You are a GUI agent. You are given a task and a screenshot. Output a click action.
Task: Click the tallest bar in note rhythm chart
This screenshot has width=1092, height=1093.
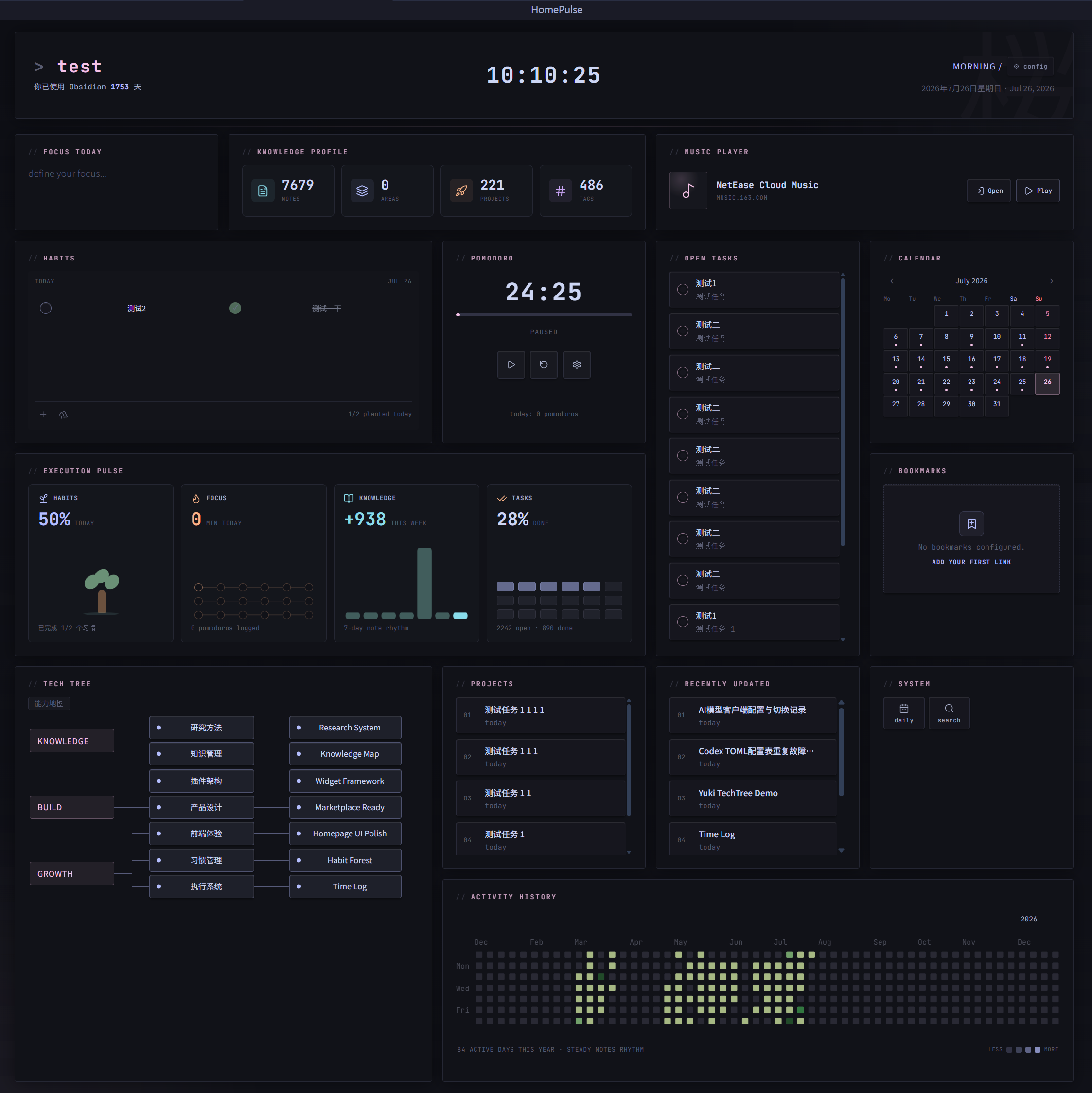point(424,583)
